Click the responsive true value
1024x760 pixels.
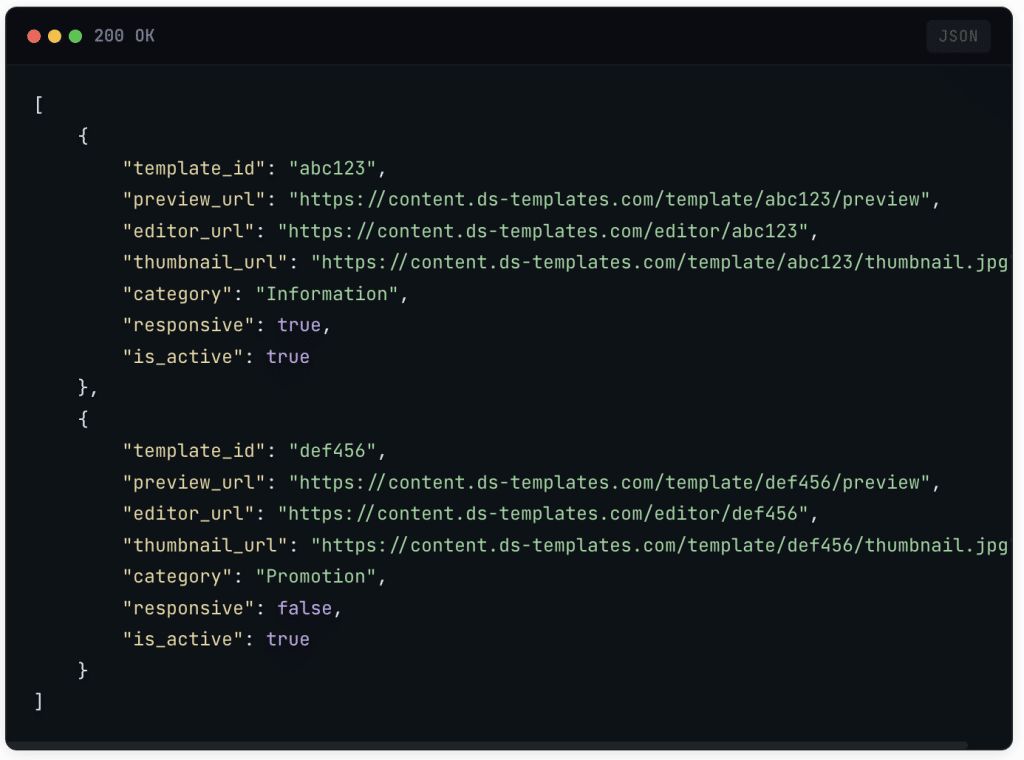pyautogui.click(x=299, y=325)
